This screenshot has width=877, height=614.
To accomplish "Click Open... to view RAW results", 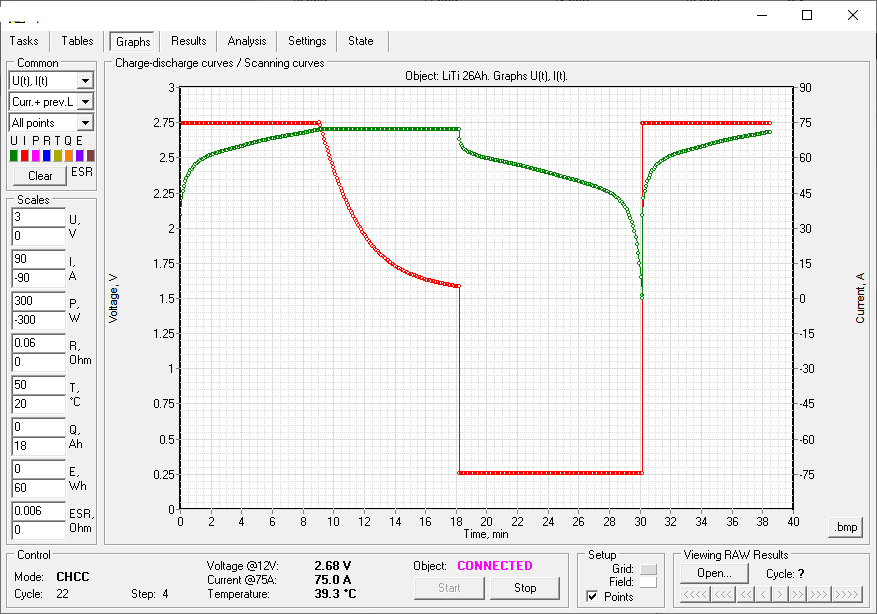I will click(x=714, y=574).
